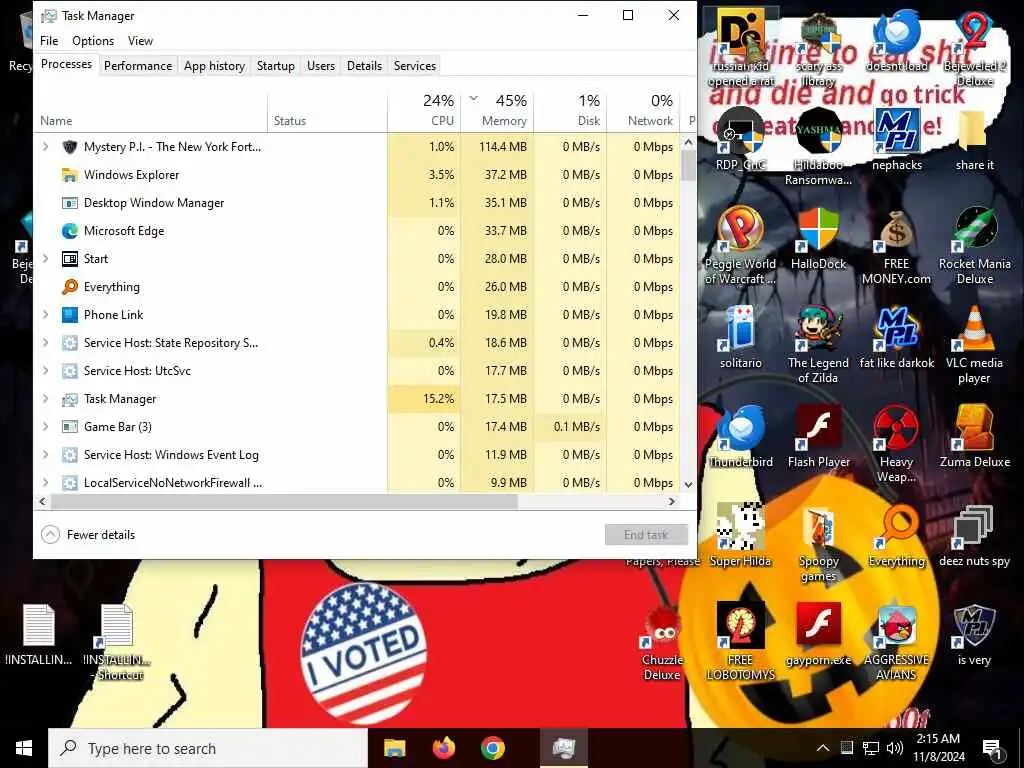
Task: Sort processes by Name column header
Action: click(151, 111)
